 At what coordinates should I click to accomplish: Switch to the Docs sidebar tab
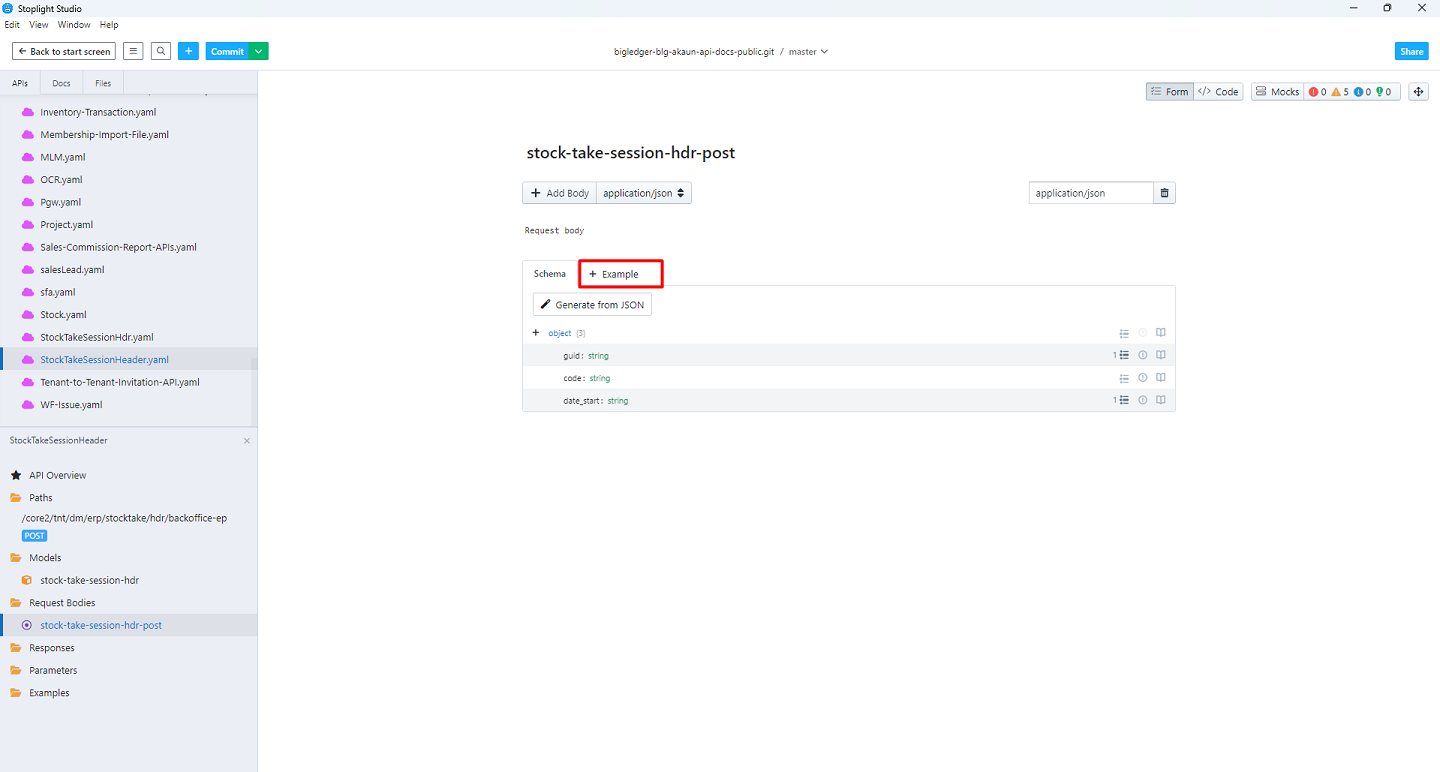61,83
